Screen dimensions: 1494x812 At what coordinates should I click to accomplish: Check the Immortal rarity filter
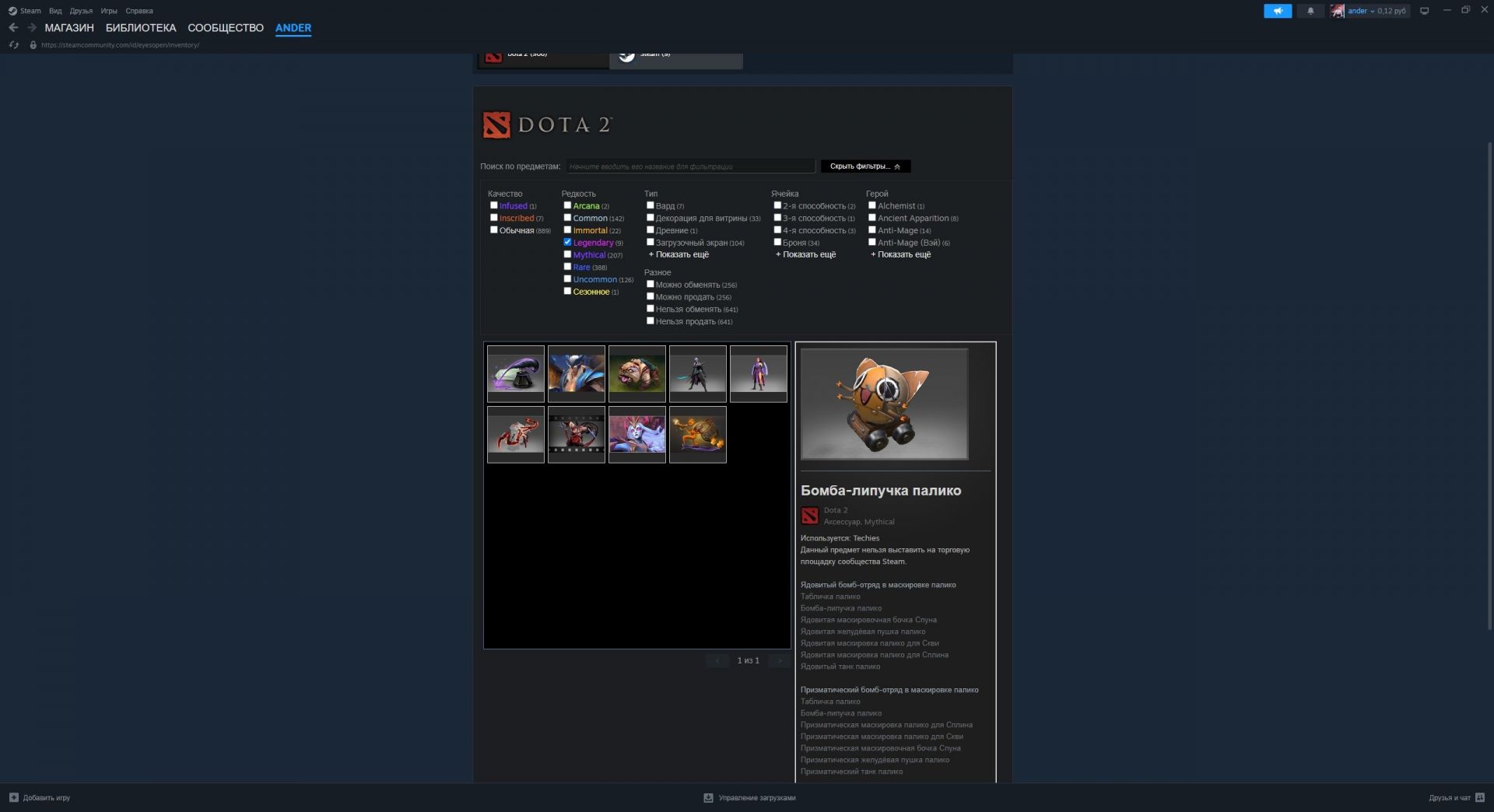[567, 230]
